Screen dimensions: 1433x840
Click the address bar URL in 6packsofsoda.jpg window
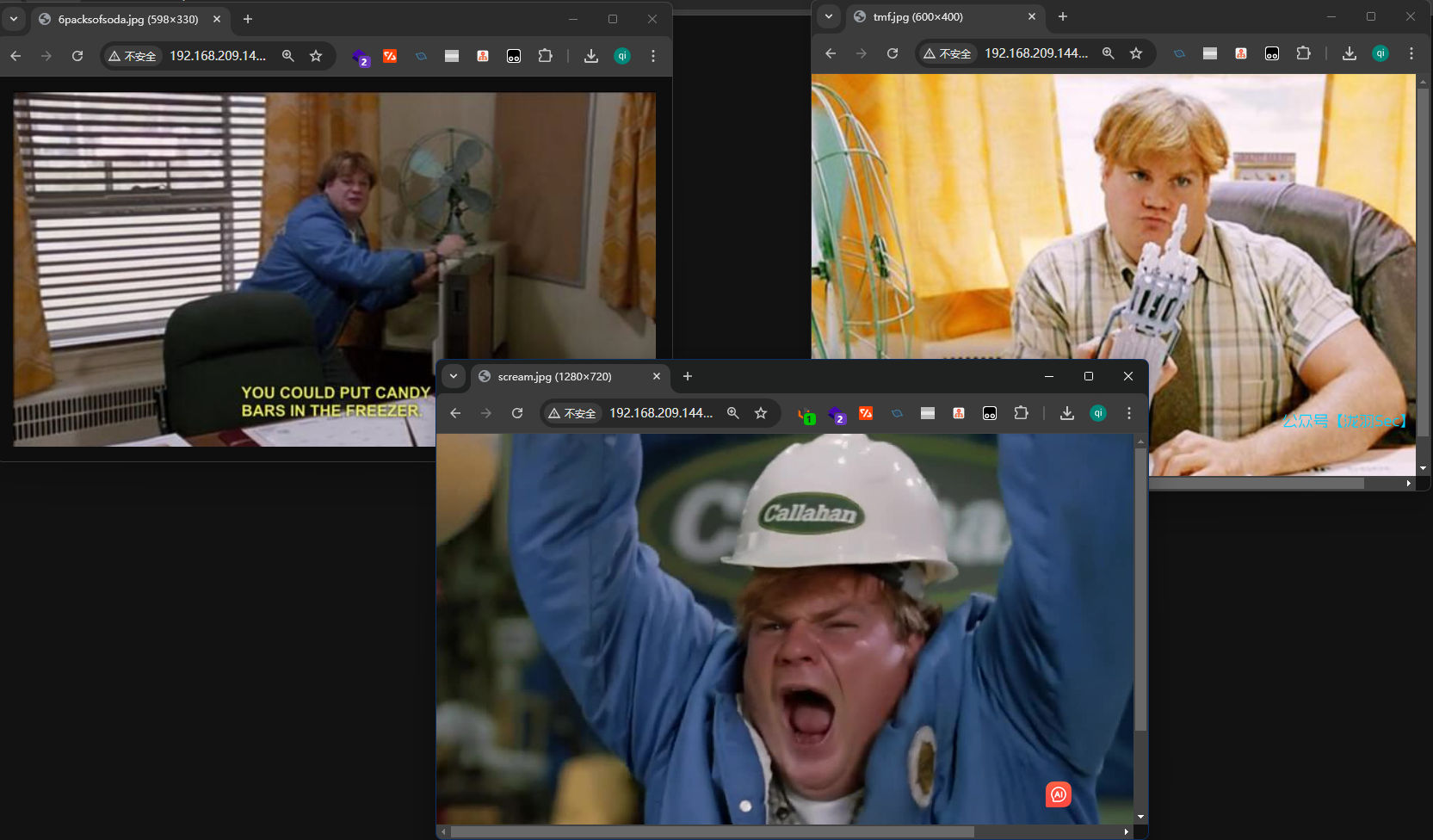pyautogui.click(x=218, y=56)
